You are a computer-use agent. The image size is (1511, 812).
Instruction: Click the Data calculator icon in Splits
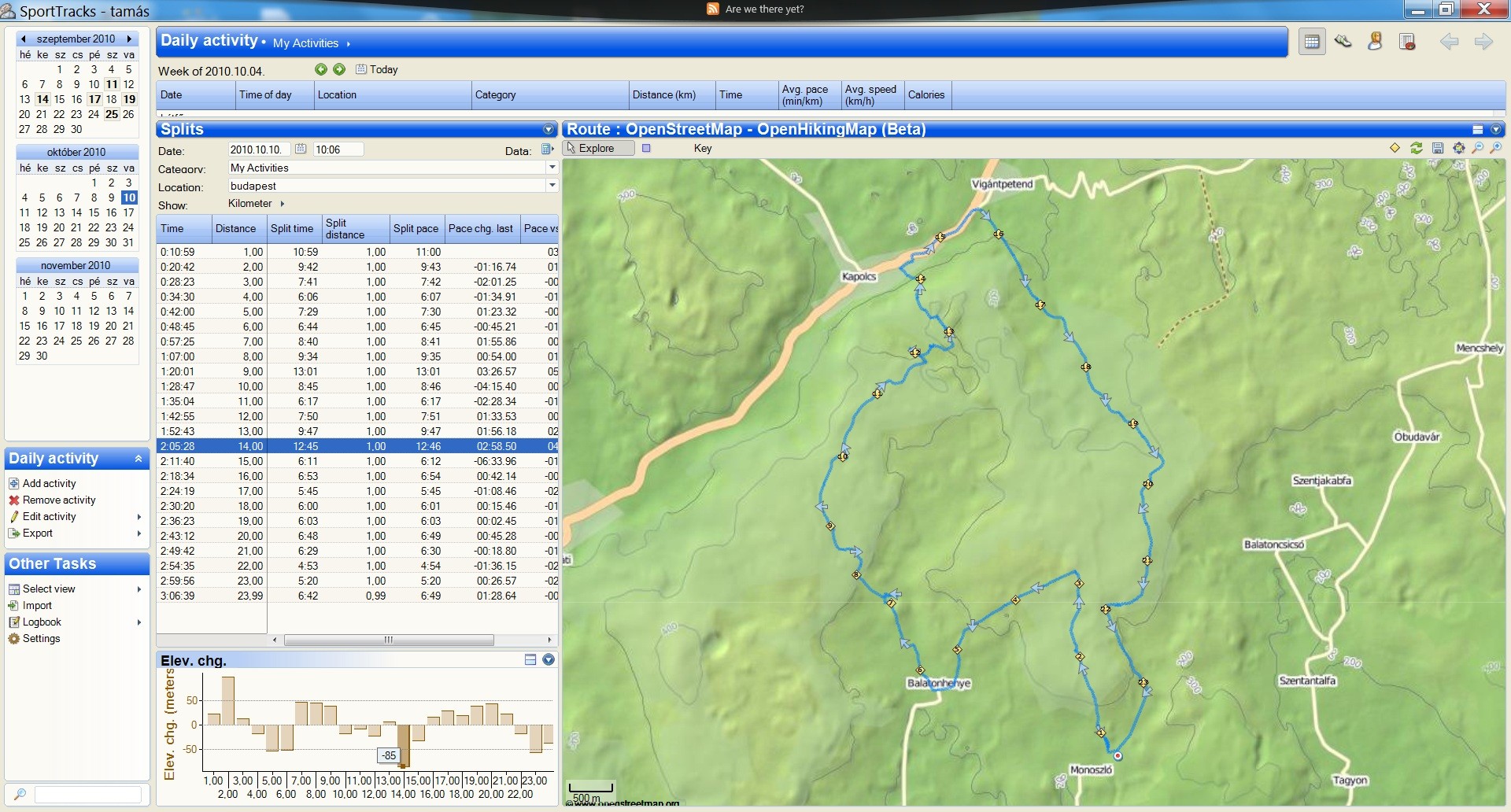click(x=548, y=149)
